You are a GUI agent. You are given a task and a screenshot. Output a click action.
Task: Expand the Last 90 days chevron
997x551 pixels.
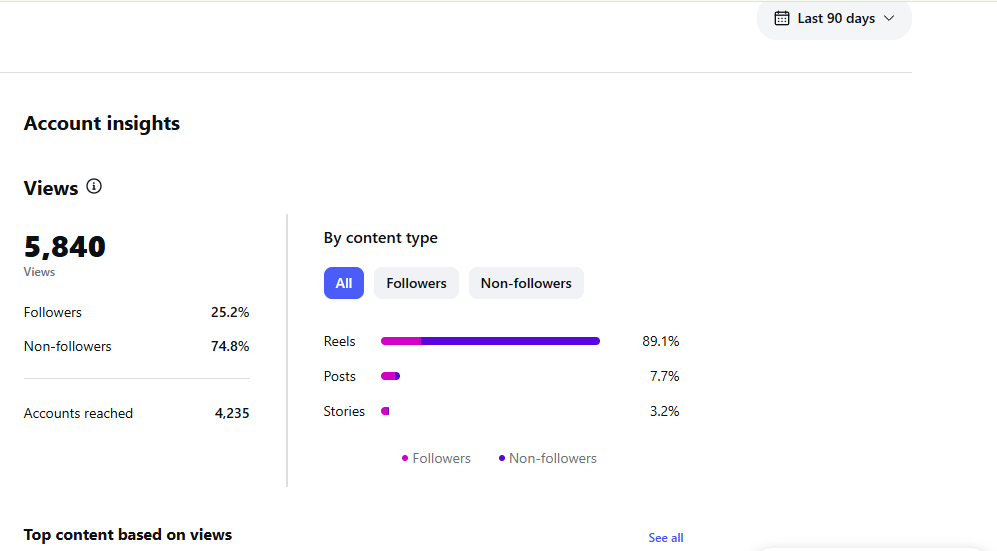click(889, 18)
